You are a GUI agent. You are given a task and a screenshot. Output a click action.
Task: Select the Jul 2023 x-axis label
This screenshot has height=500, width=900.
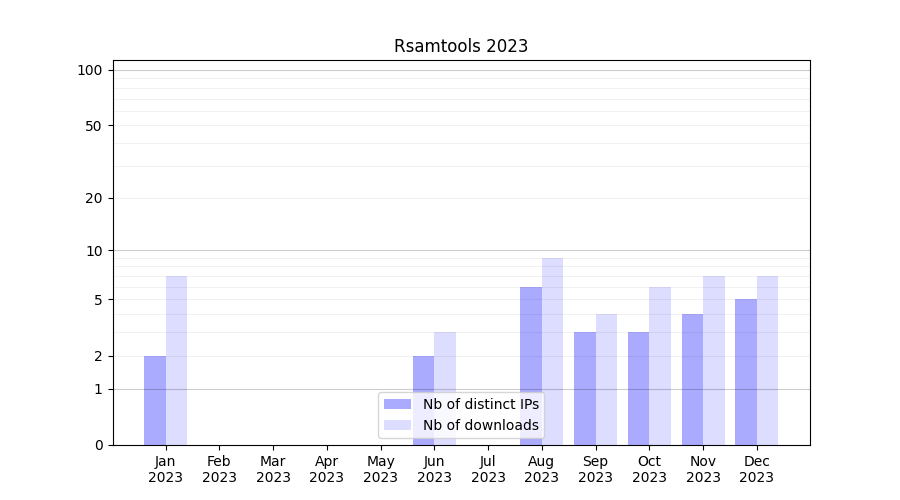tap(488, 469)
